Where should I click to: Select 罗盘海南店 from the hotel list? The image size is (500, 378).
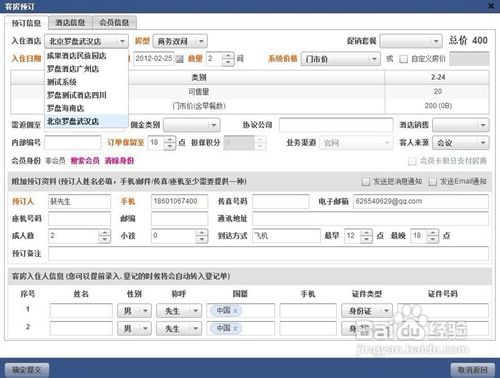86,108
